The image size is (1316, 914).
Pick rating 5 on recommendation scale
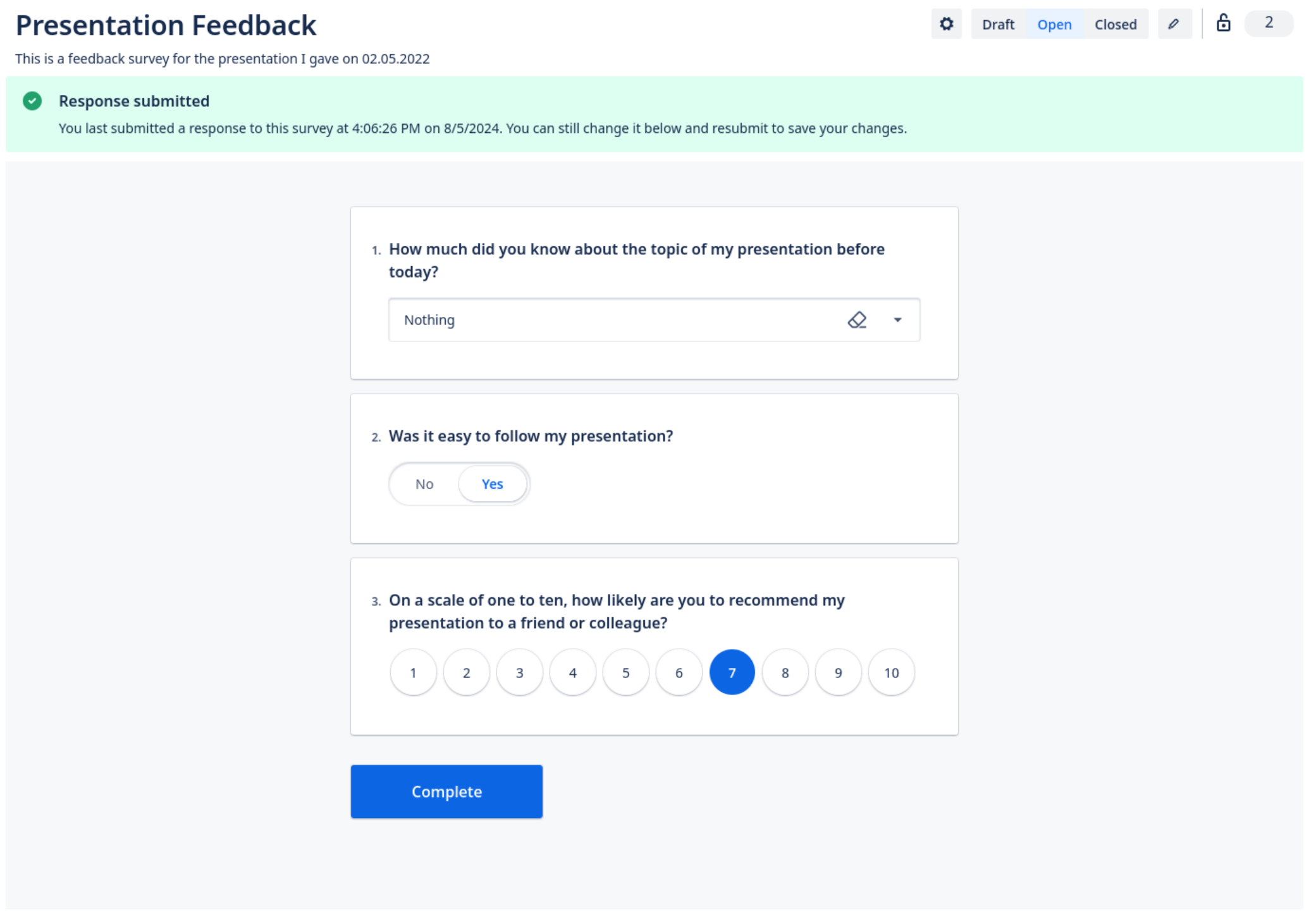625,672
